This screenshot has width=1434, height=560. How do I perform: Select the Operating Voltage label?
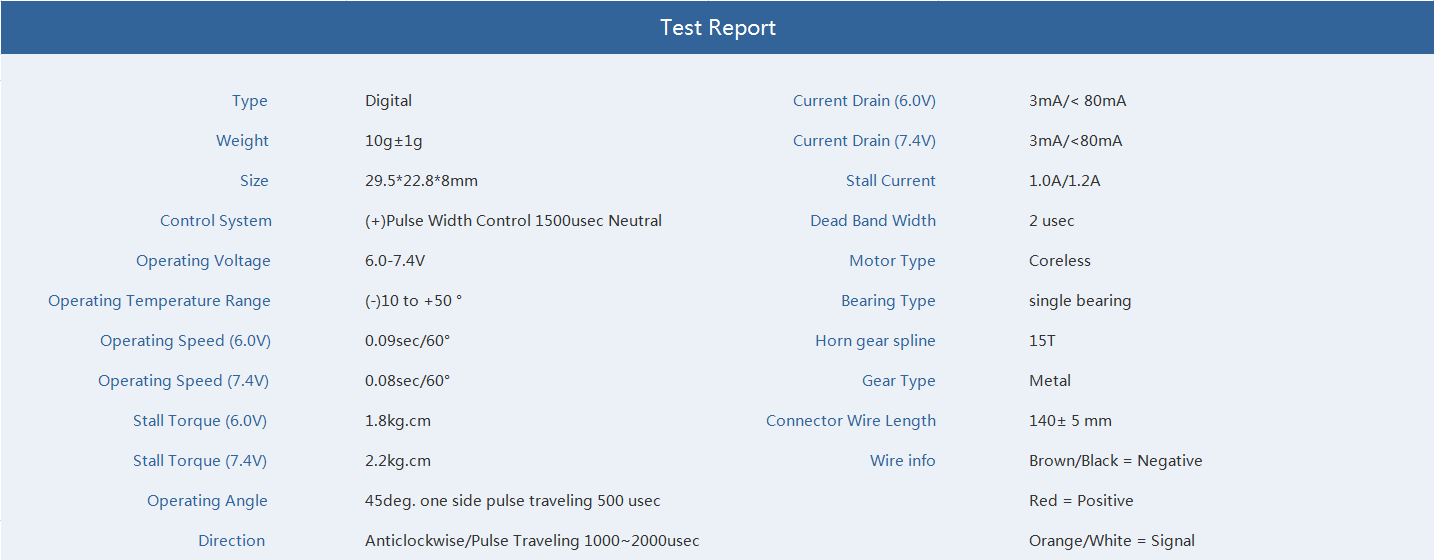pyautogui.click(x=203, y=261)
